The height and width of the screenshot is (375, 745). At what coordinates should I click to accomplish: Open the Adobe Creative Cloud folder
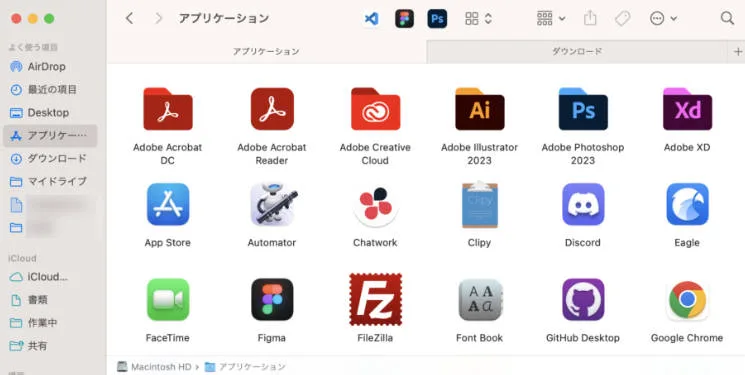pyautogui.click(x=375, y=109)
